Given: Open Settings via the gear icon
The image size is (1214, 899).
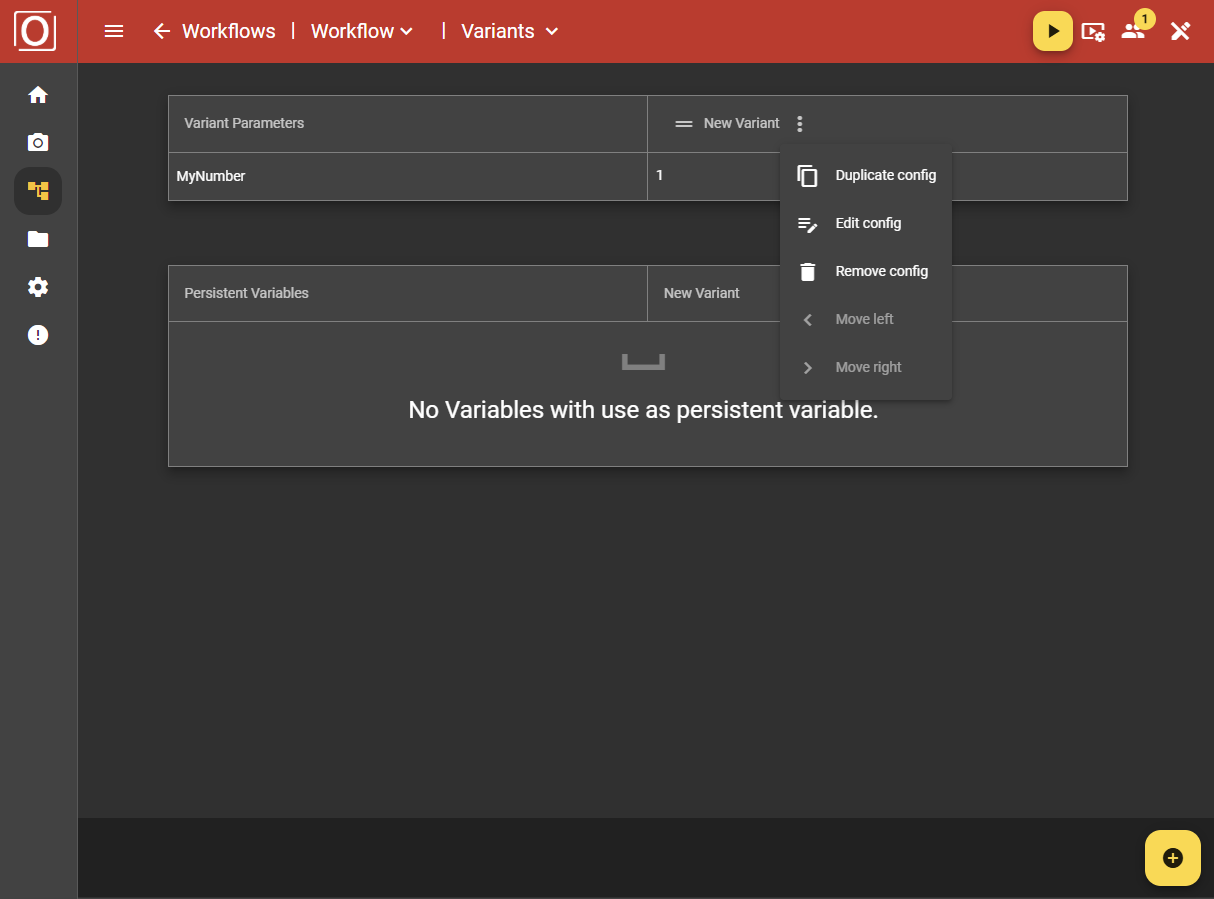Looking at the screenshot, I should point(37,287).
